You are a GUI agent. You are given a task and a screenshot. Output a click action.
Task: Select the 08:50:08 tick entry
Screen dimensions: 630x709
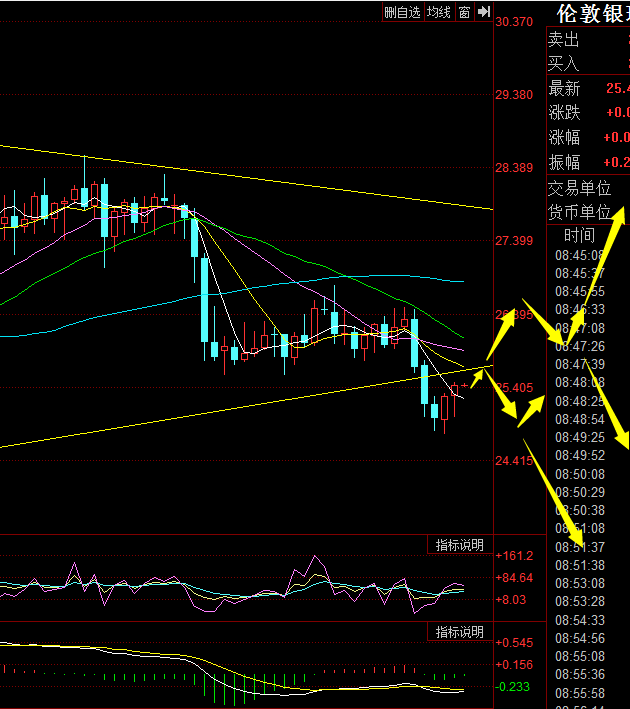579,474
